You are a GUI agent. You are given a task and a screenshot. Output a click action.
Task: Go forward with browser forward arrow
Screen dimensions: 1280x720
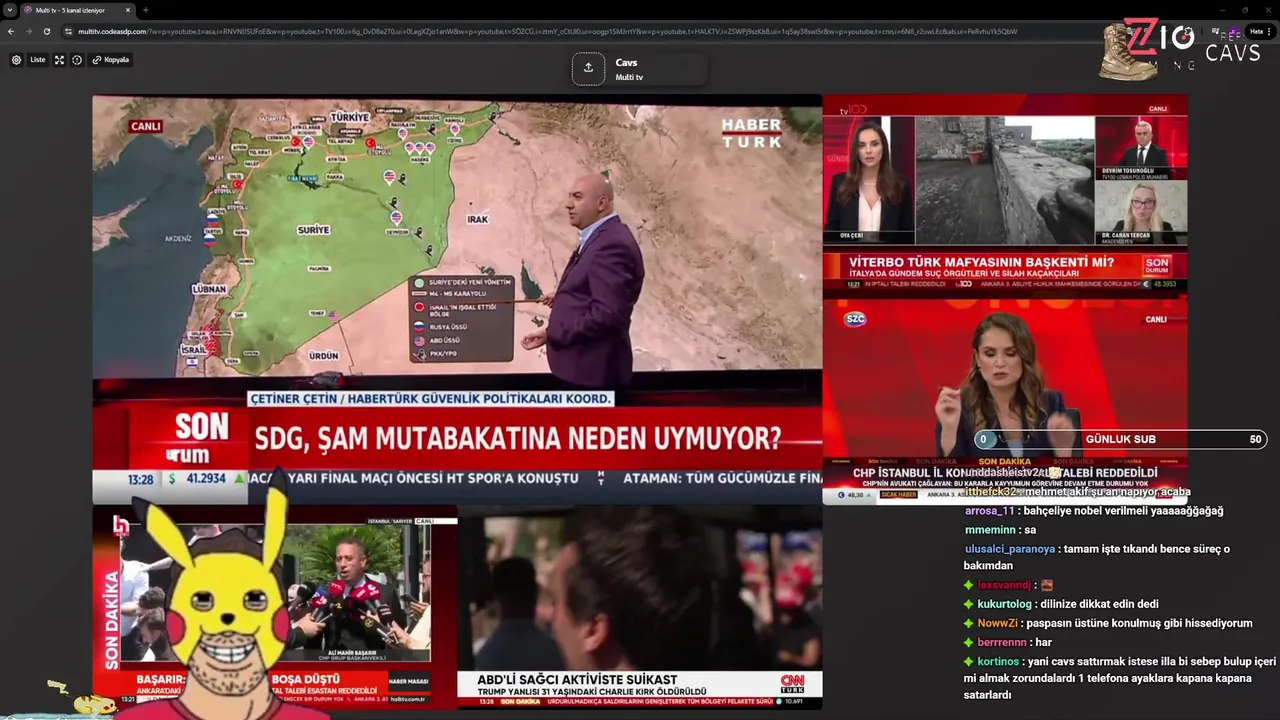click(x=29, y=31)
